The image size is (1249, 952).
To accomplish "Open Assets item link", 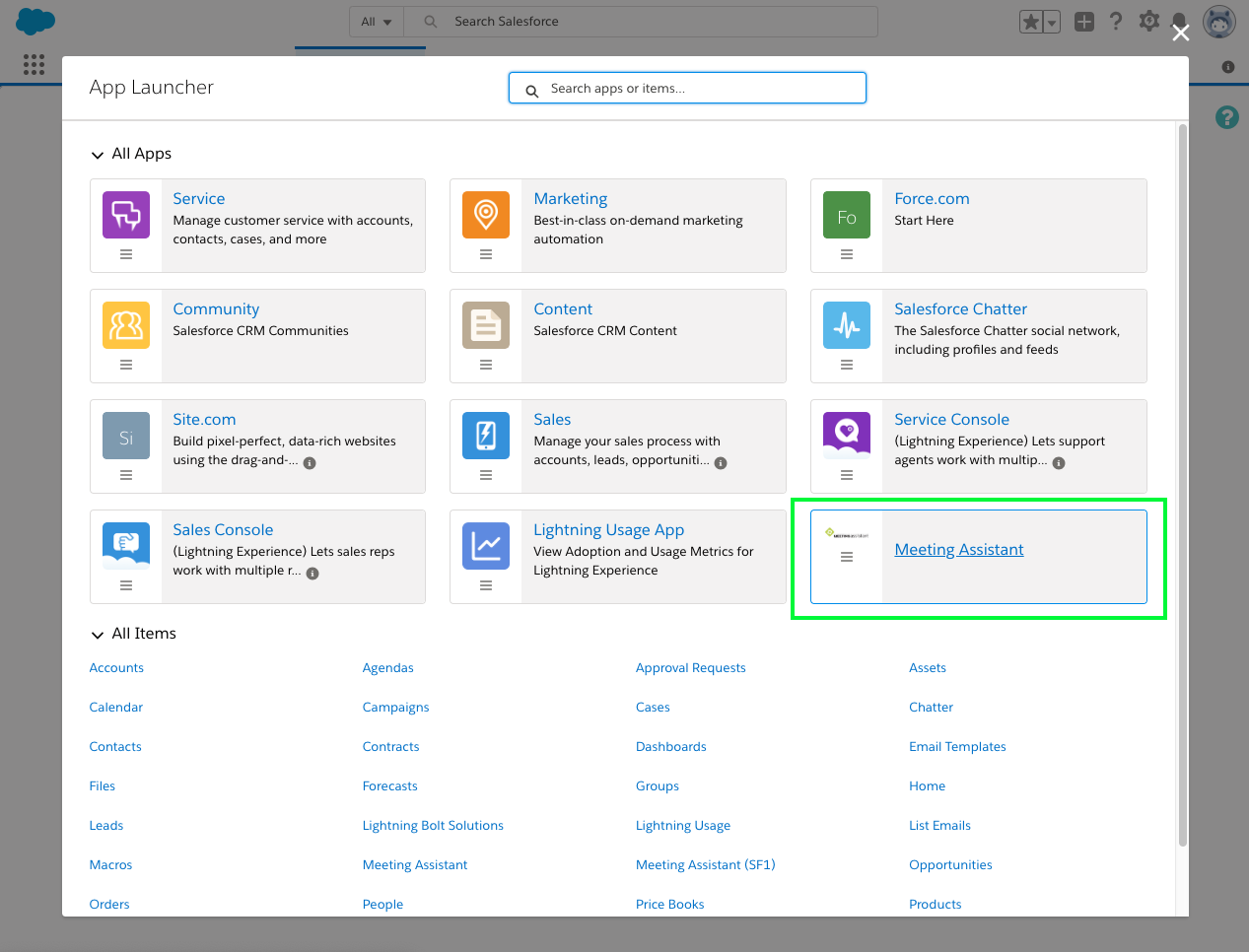I will pyautogui.click(x=928, y=667).
